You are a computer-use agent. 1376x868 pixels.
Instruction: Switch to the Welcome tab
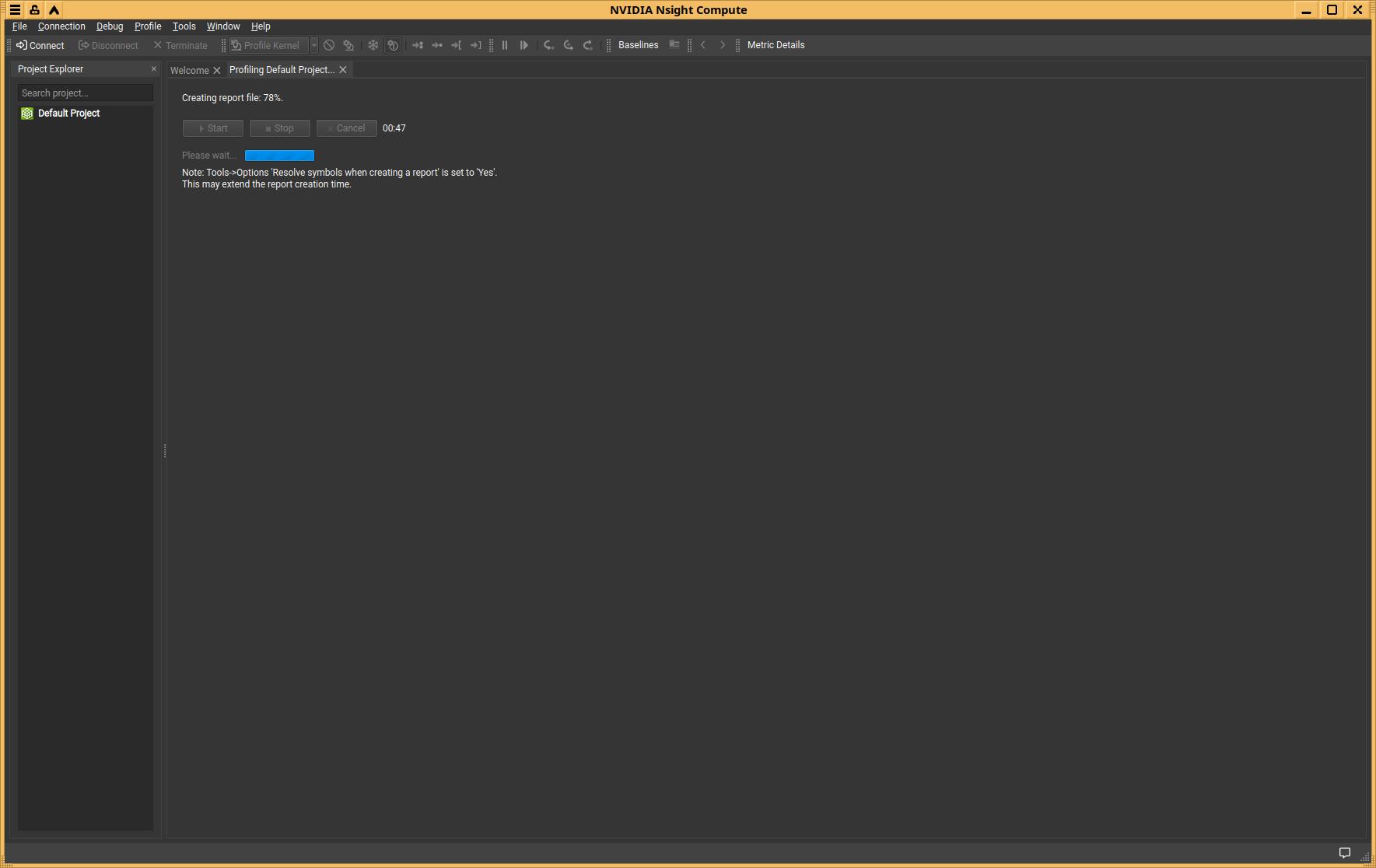point(189,70)
